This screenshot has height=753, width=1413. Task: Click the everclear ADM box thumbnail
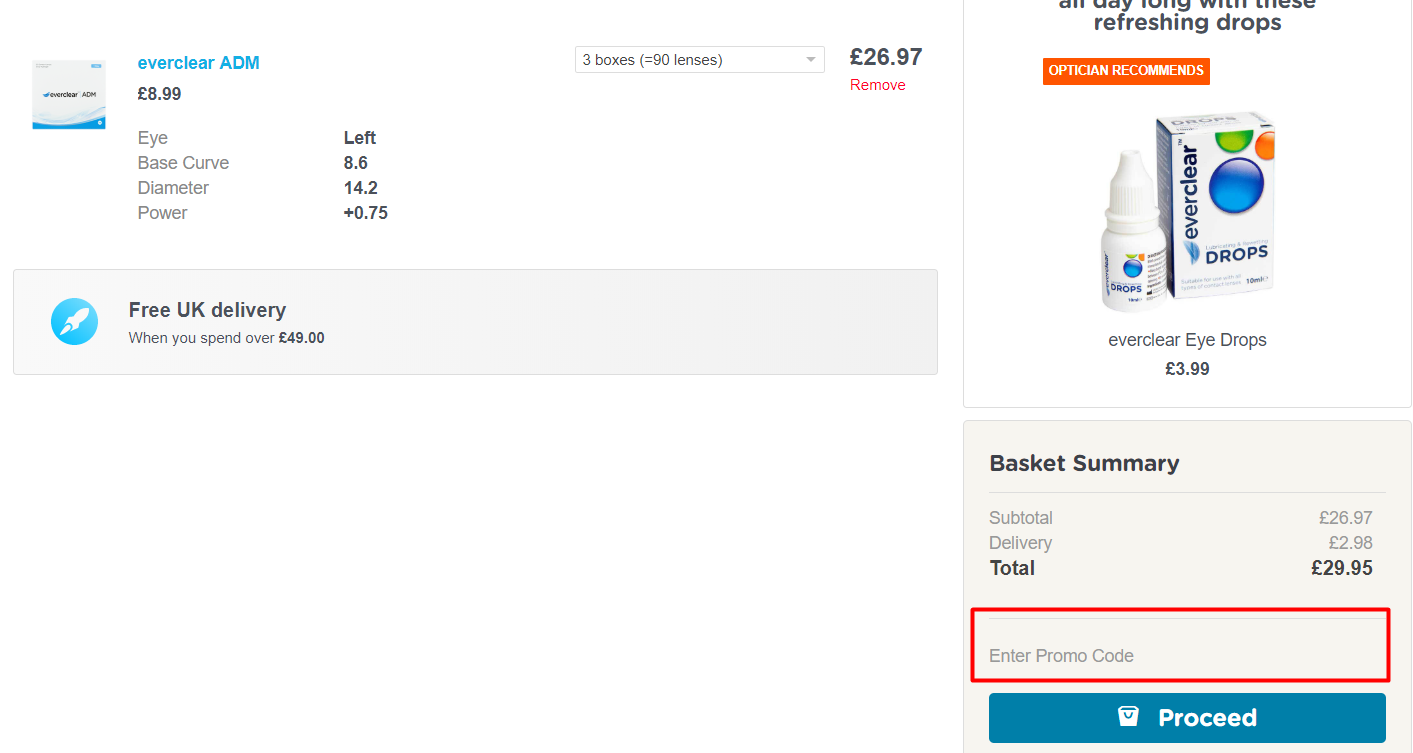[69, 95]
